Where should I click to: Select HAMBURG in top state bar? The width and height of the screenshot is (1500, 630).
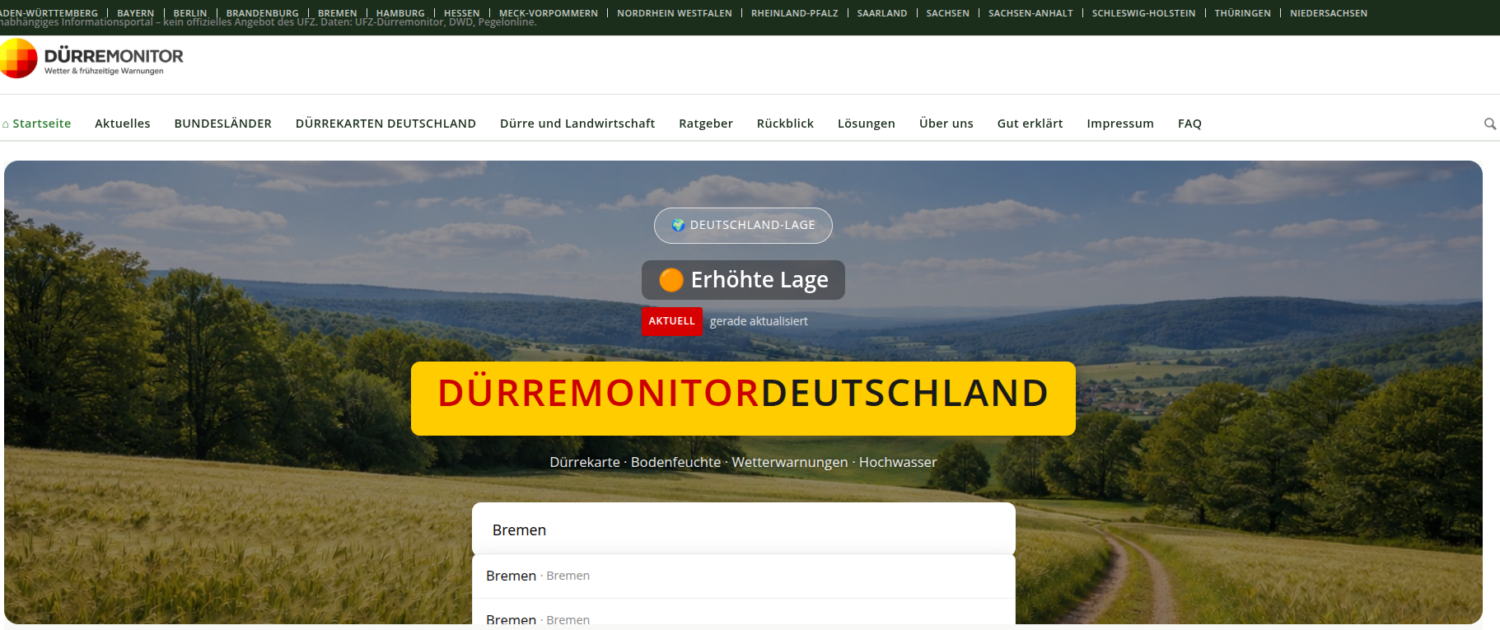400,13
